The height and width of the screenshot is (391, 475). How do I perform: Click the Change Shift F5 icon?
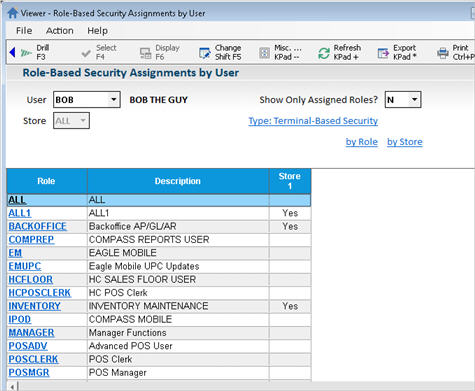click(205, 53)
